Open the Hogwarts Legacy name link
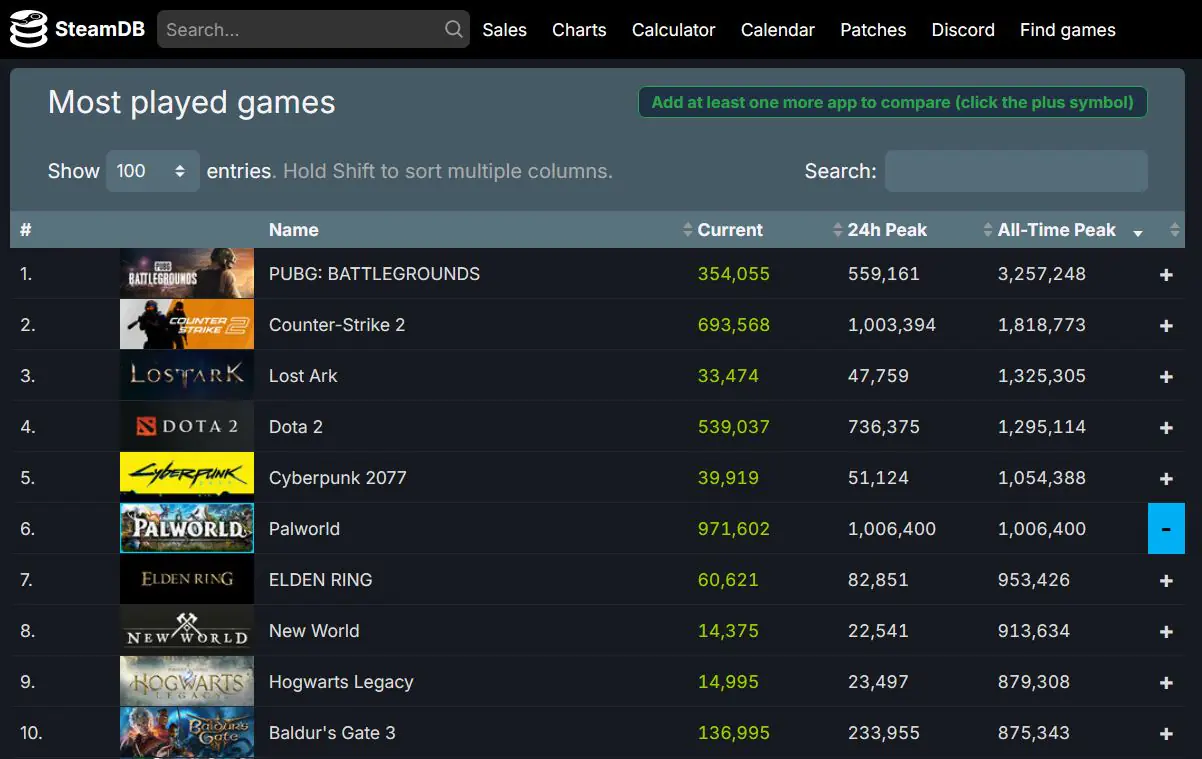Viewport: 1202px width, 759px height. coord(341,682)
